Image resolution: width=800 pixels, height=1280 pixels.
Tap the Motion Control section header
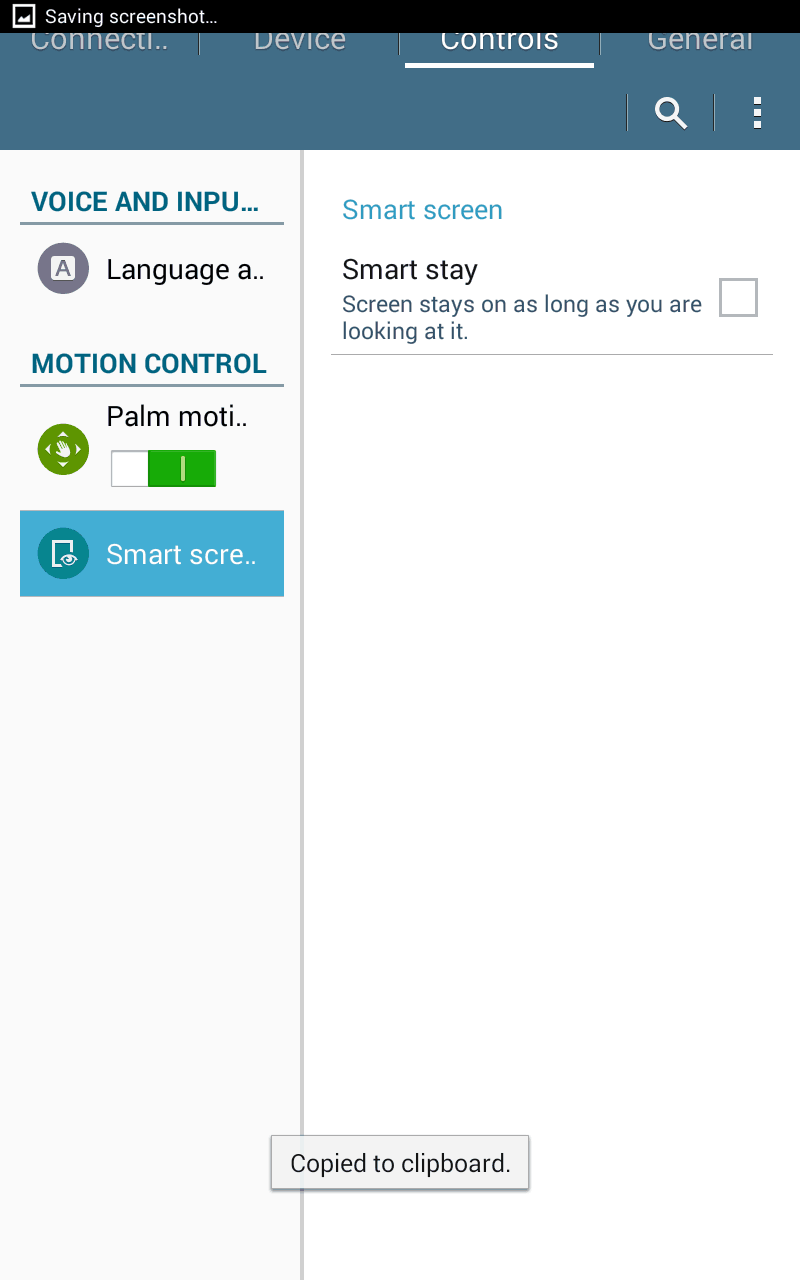click(x=149, y=364)
